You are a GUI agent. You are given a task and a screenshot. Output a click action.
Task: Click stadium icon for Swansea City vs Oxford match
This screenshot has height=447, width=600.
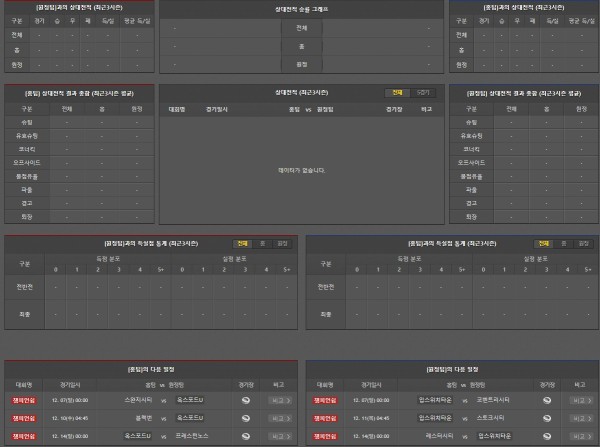(x=246, y=398)
